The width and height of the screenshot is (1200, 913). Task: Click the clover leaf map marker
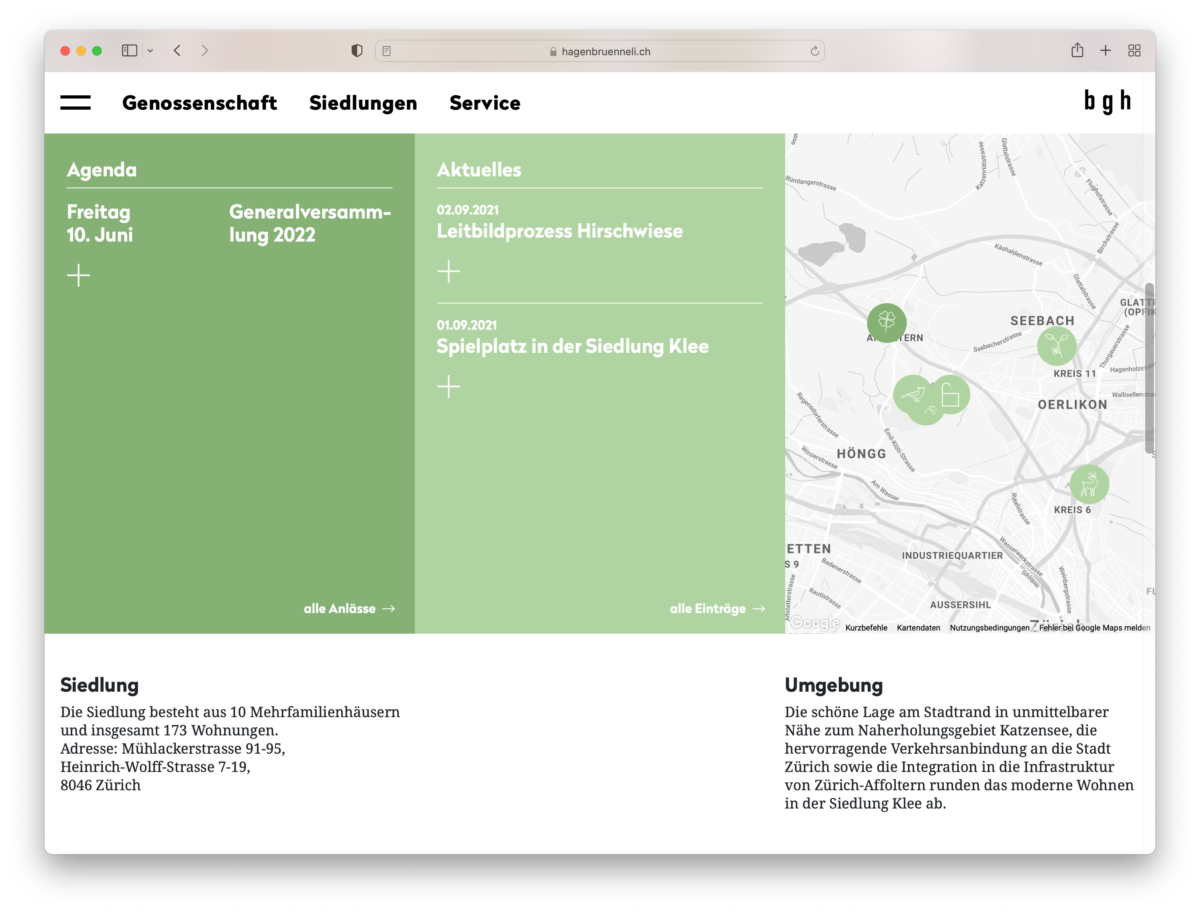click(x=886, y=322)
